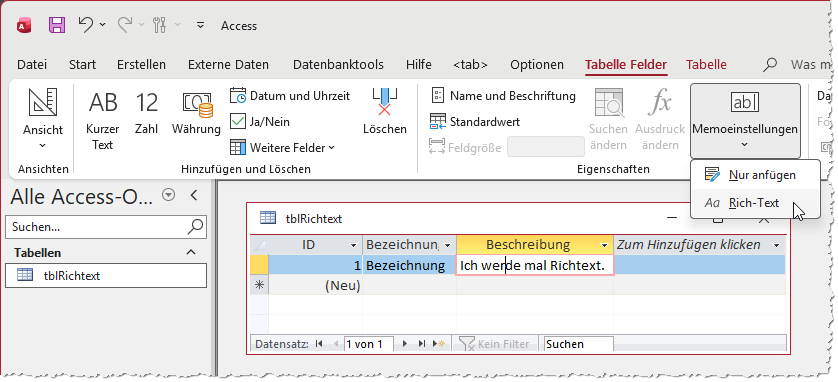Click the record number box '1 von 1'
The width and height of the screenshot is (838, 382).
tap(369, 344)
